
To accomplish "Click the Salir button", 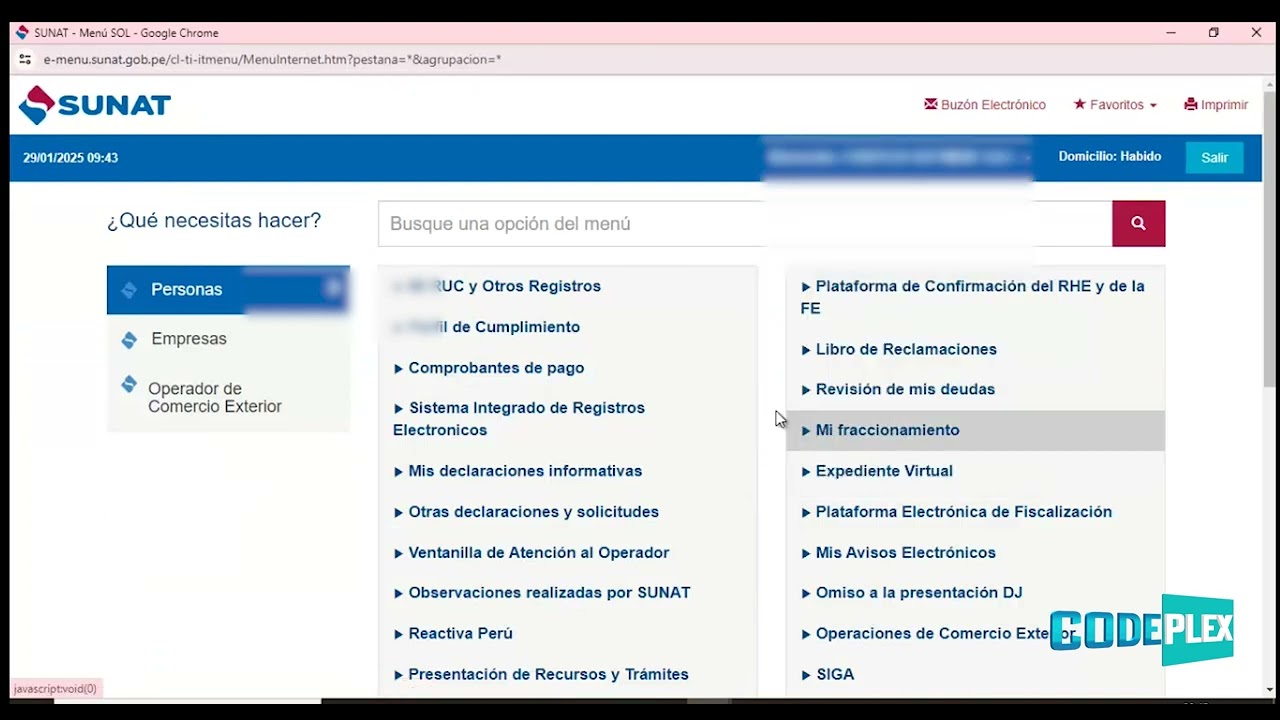I will [x=1215, y=158].
